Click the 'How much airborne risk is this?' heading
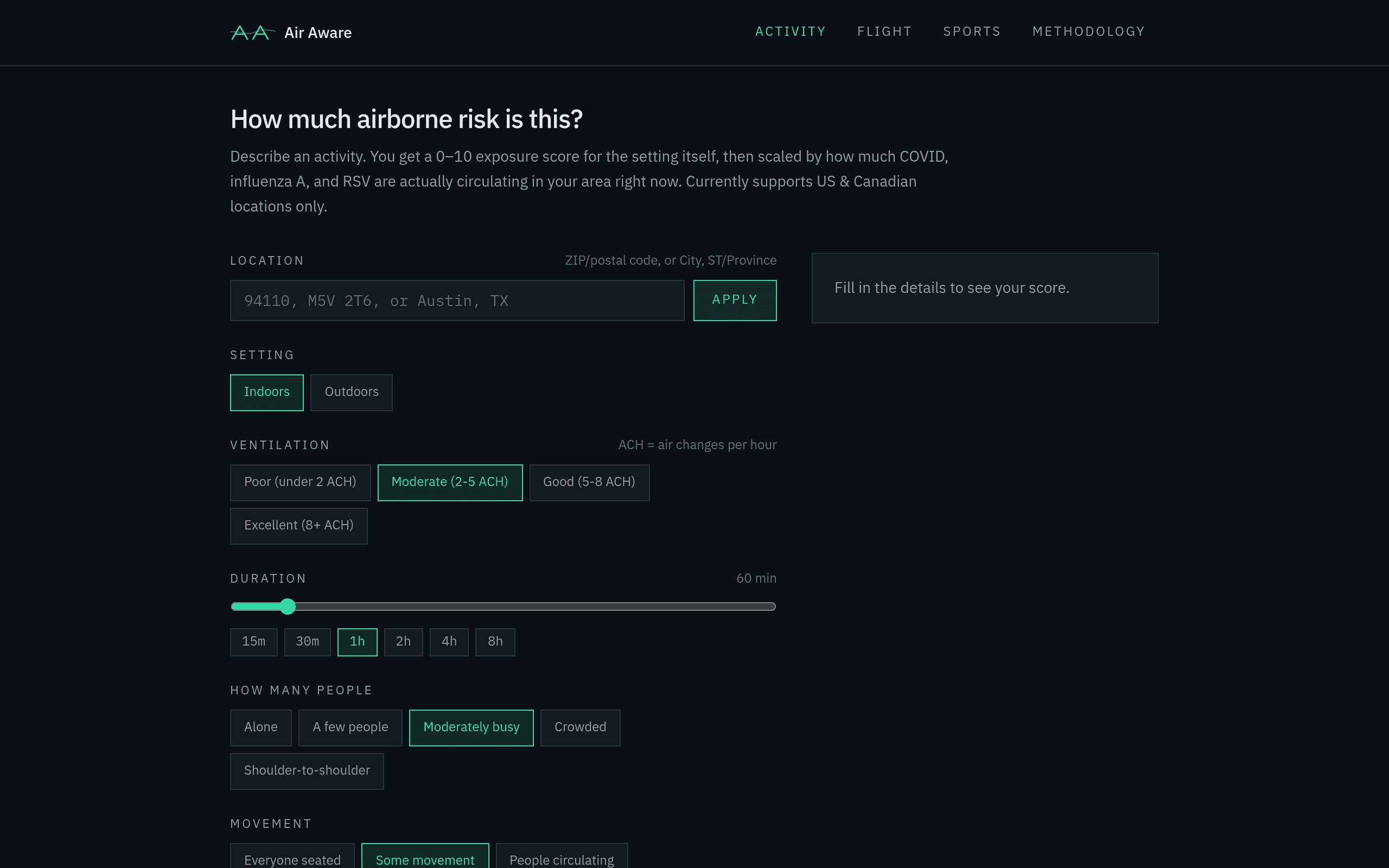 point(406,119)
